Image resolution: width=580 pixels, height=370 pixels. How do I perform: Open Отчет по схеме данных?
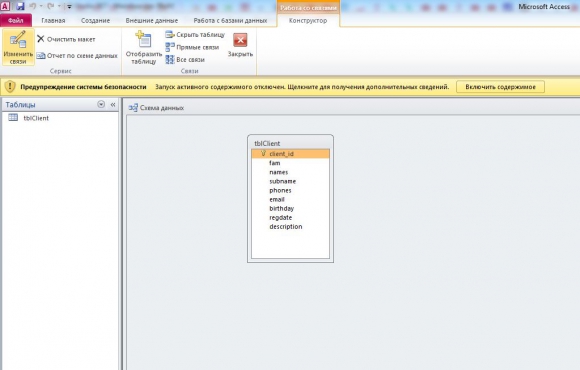click(77, 56)
